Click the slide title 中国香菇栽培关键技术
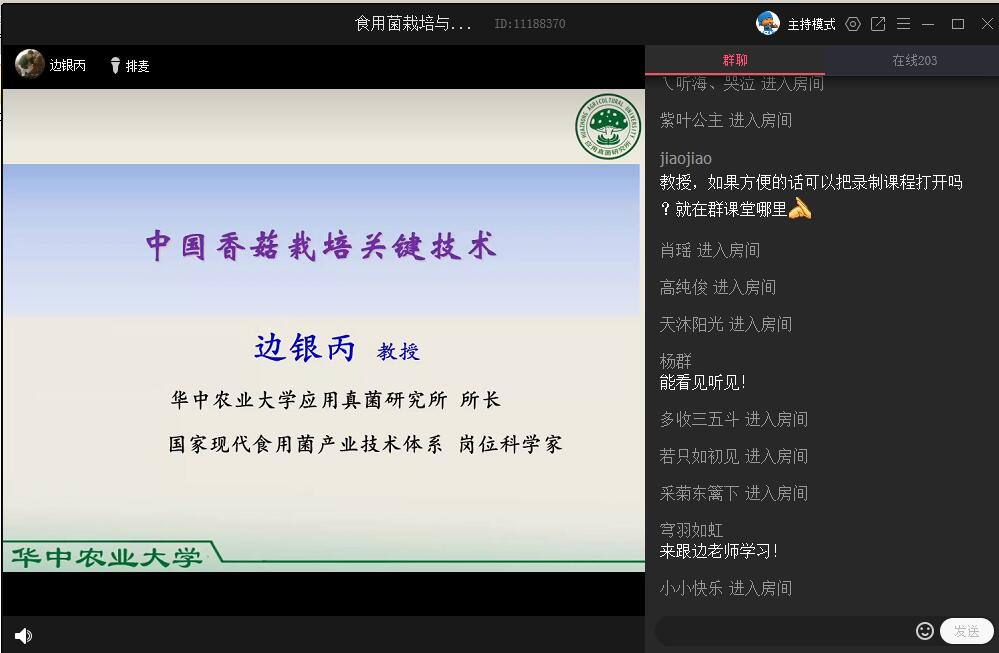 tap(321, 246)
